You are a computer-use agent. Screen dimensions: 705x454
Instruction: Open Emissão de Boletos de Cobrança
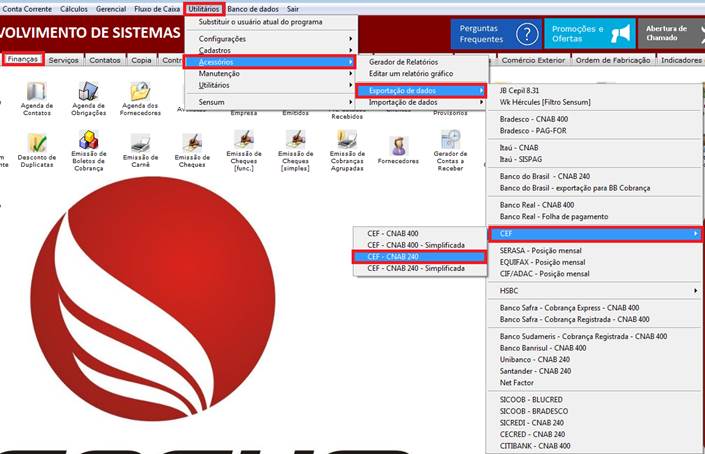coord(89,151)
